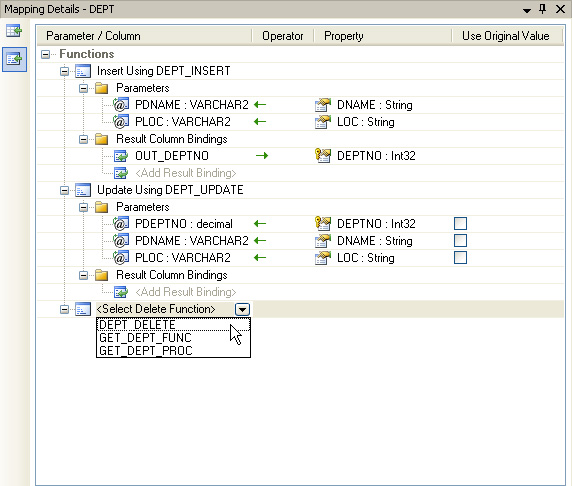Click the Add Result Binding icon under DEPT_UPDATE
The width and height of the screenshot is (572, 486).
(x=121, y=292)
